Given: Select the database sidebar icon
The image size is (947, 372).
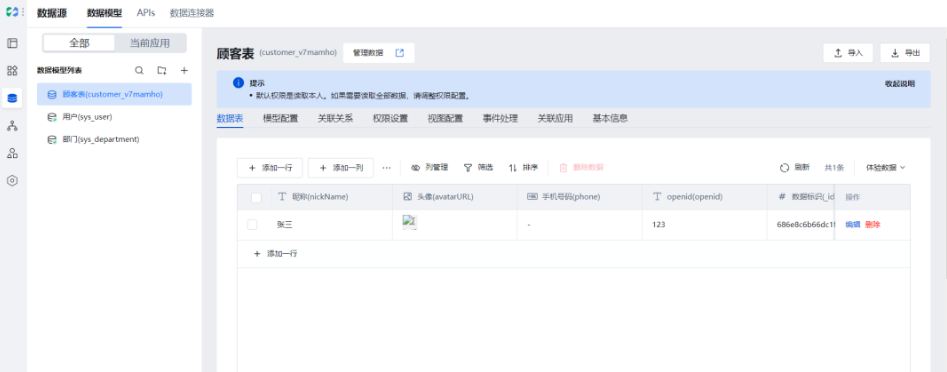Looking at the screenshot, I should 12,98.
